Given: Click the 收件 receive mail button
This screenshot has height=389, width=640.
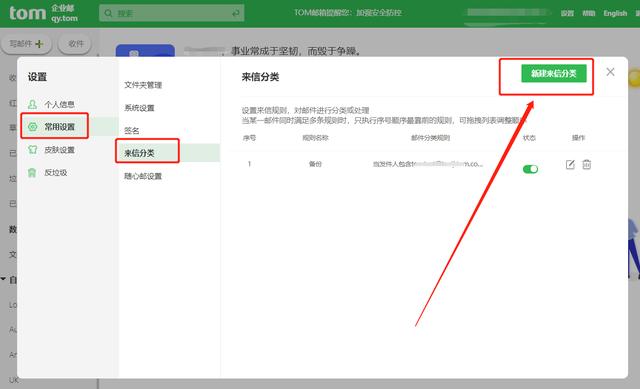Looking at the screenshot, I should pos(75,44).
